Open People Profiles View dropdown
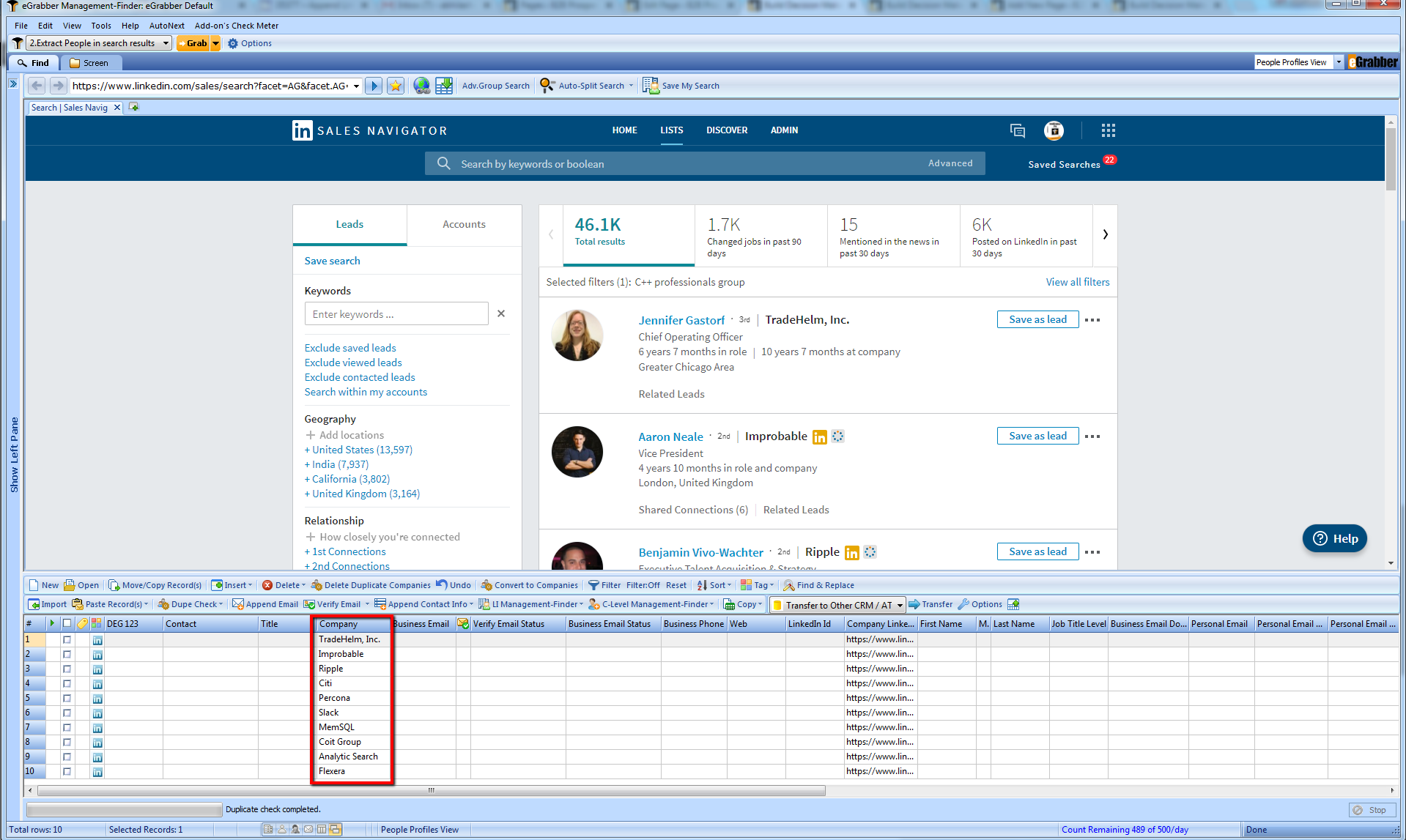This screenshot has width=1406, height=840. click(x=1338, y=62)
